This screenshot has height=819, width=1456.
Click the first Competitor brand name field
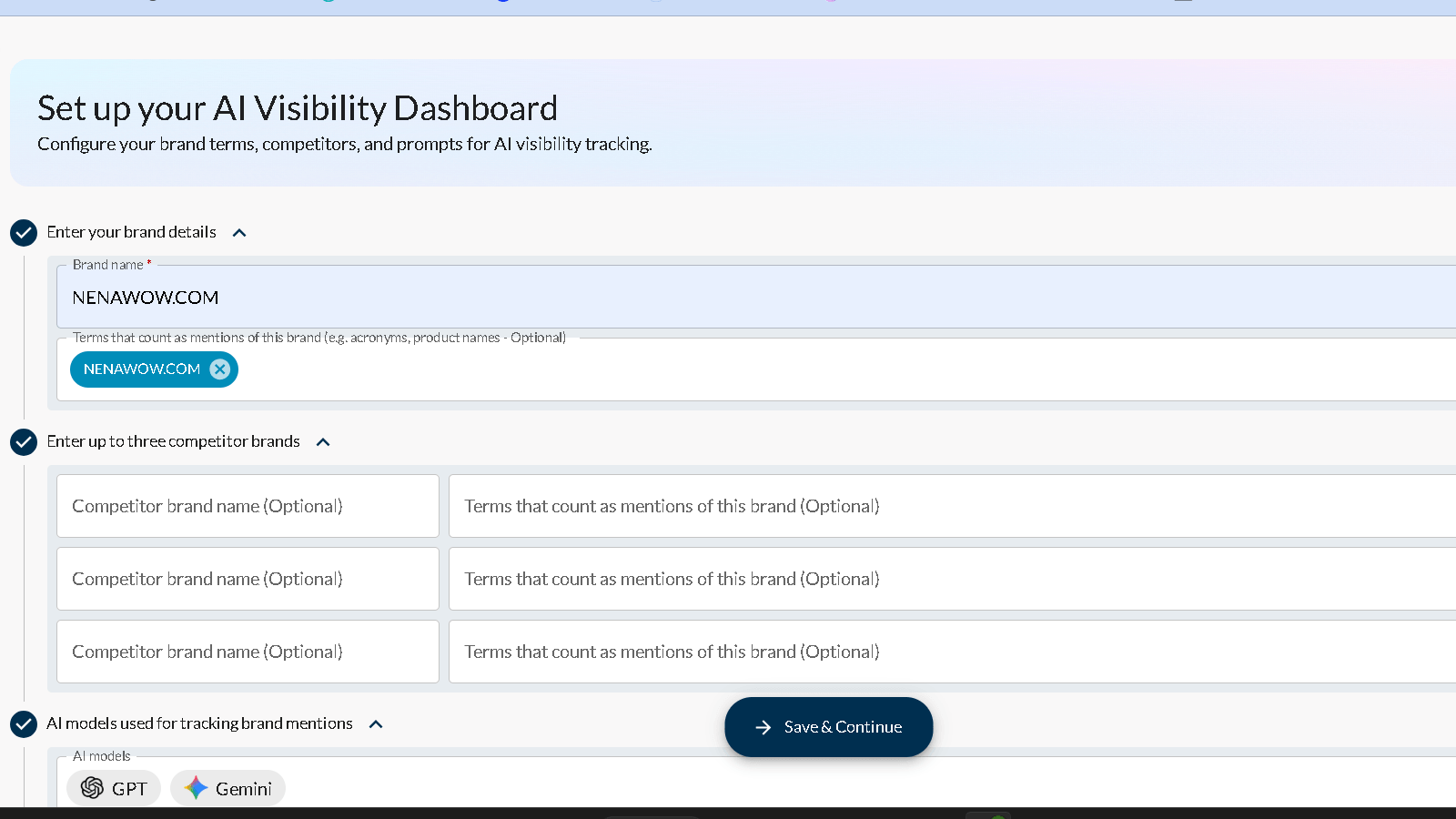248,506
